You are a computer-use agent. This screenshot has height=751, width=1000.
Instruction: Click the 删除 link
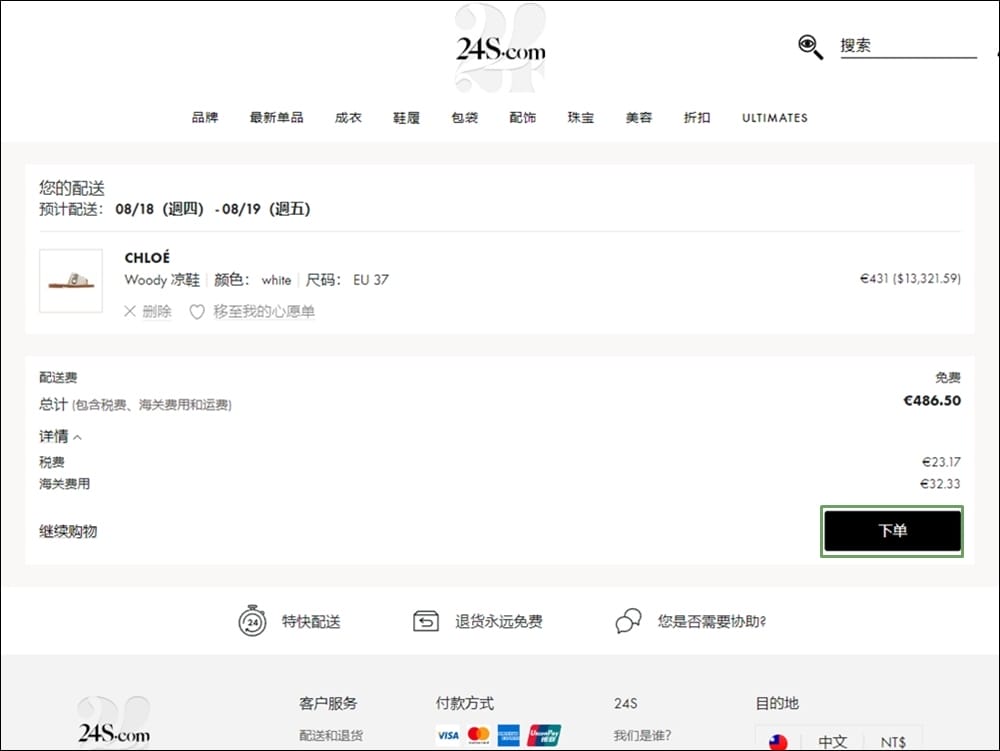click(157, 311)
